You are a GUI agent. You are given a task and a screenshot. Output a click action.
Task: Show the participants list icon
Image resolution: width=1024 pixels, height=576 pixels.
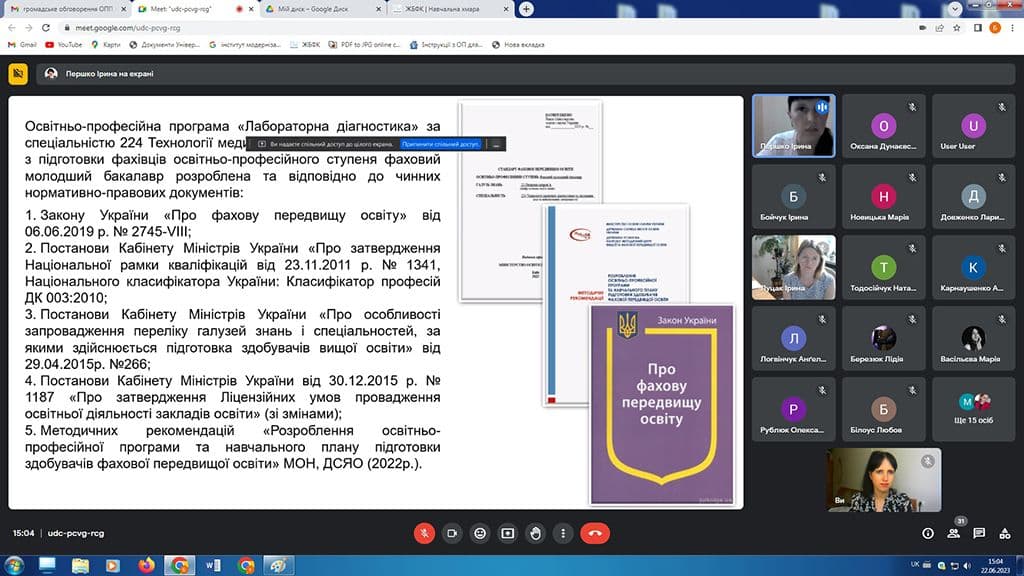pos(953,534)
